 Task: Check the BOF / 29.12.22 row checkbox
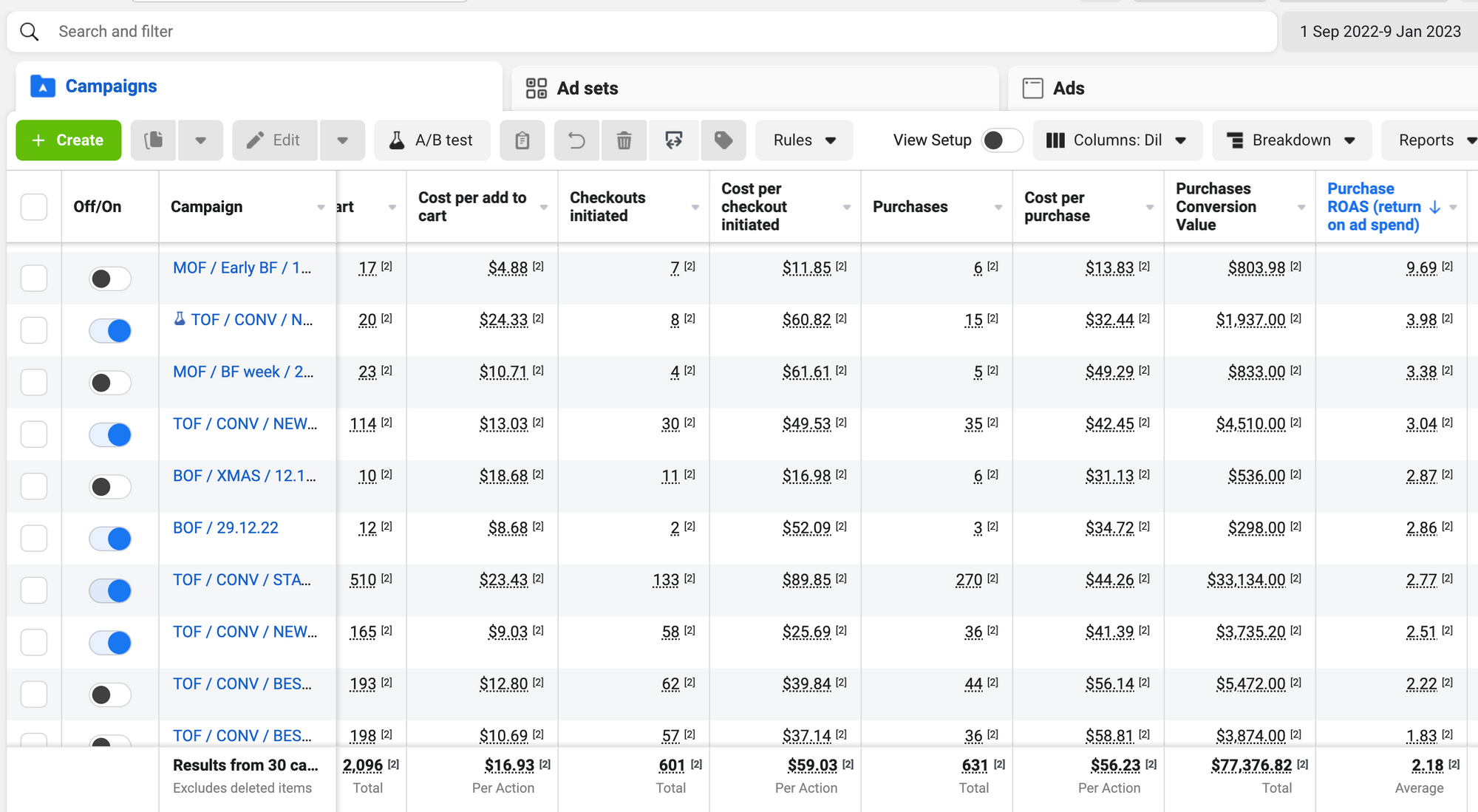[x=34, y=539]
